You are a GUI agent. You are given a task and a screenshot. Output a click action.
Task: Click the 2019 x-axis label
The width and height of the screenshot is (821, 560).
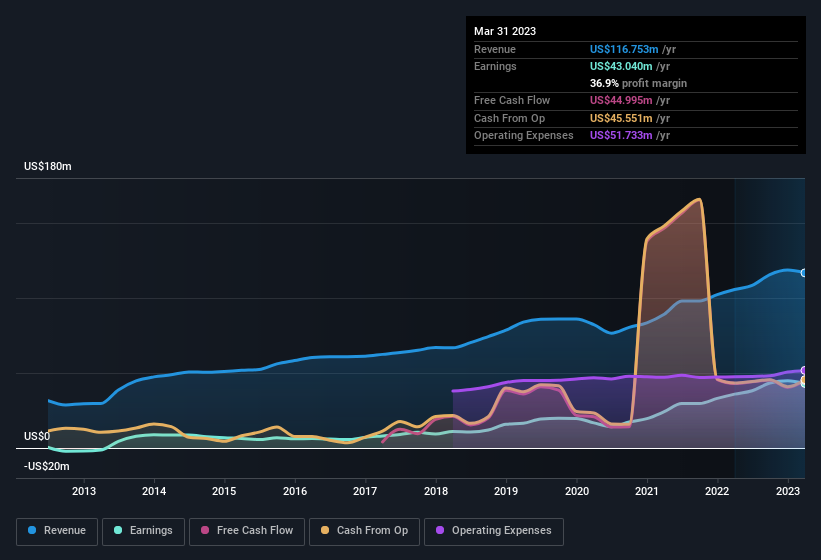pos(506,491)
